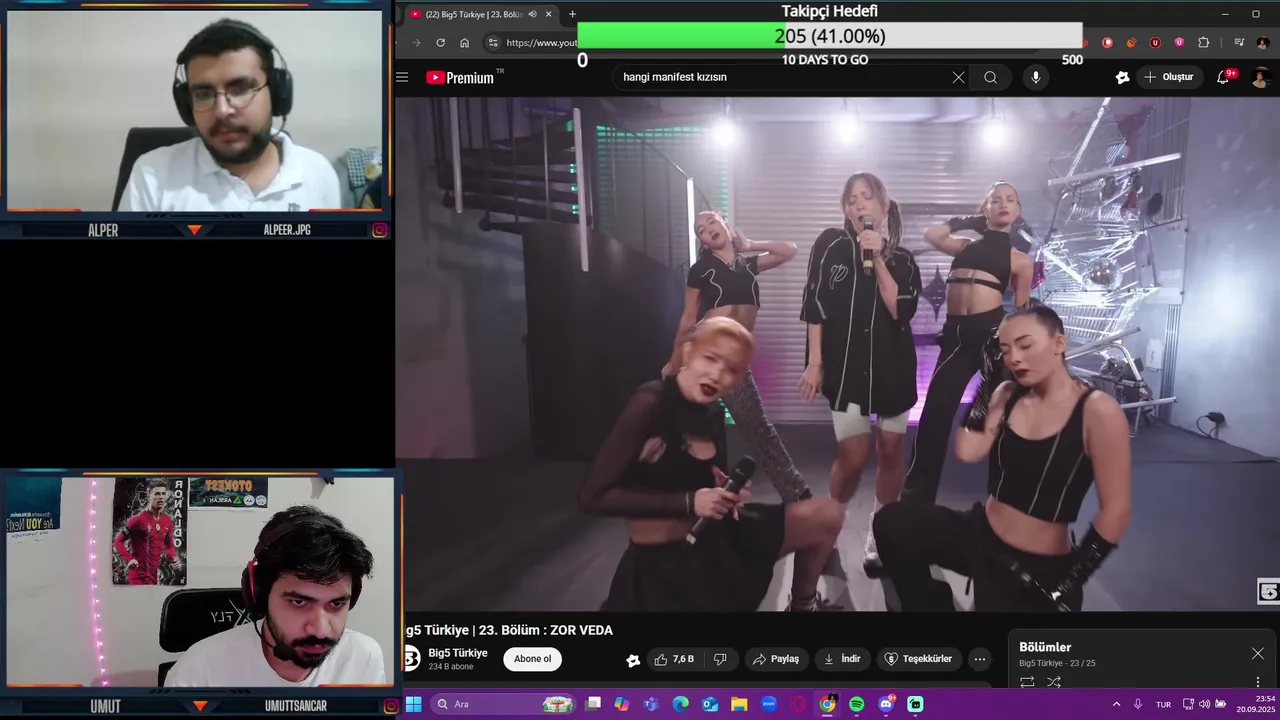Click the Instagram icon beside ALPEER.JPG
The height and width of the screenshot is (720, 1280).
380,230
